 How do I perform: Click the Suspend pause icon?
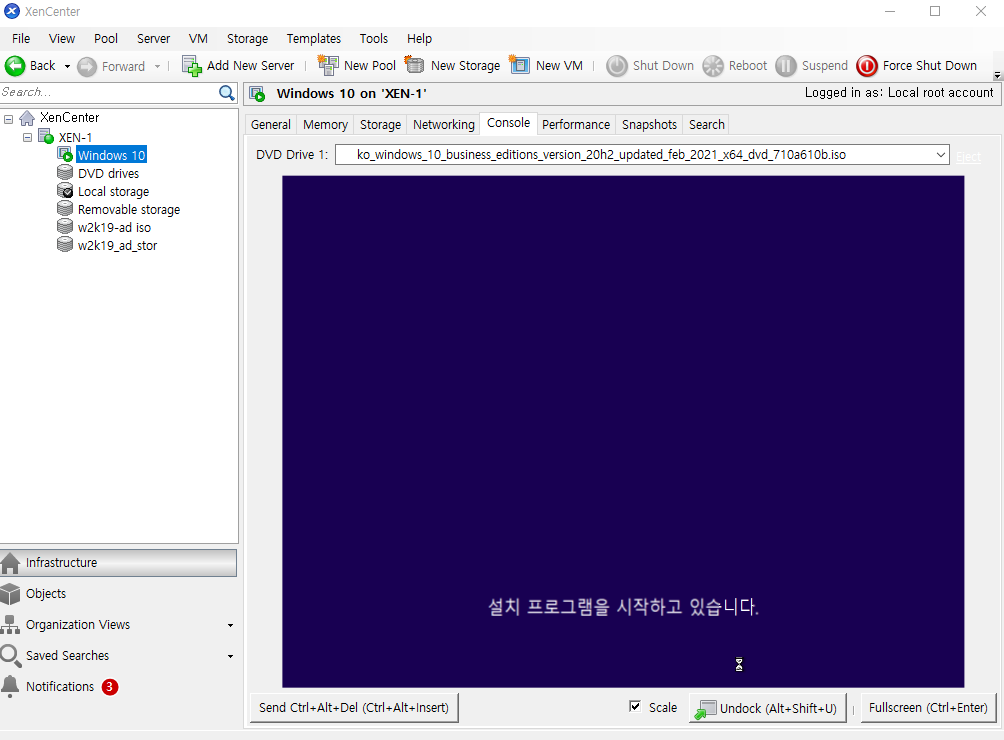[x=786, y=66]
